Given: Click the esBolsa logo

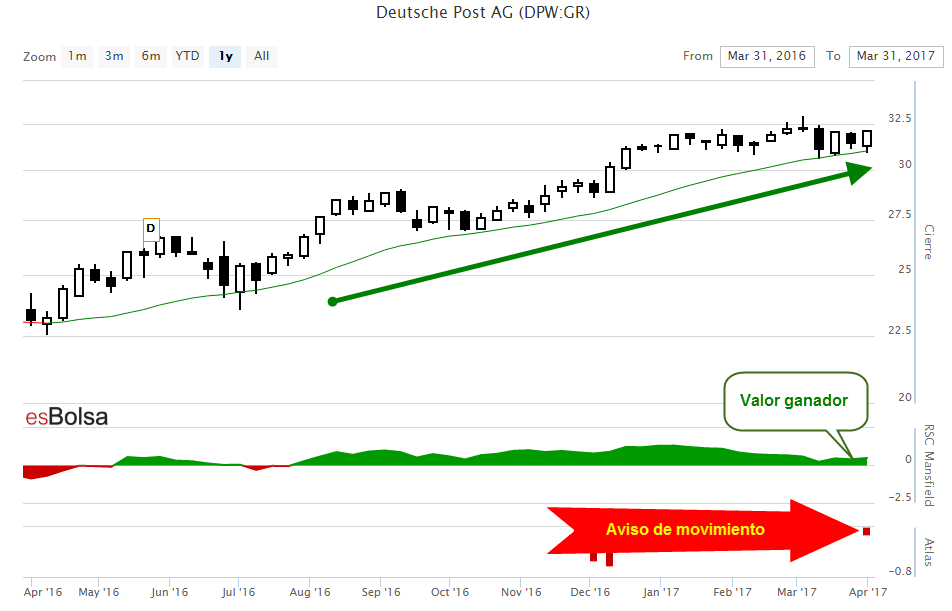Looking at the screenshot, I should [x=67, y=417].
